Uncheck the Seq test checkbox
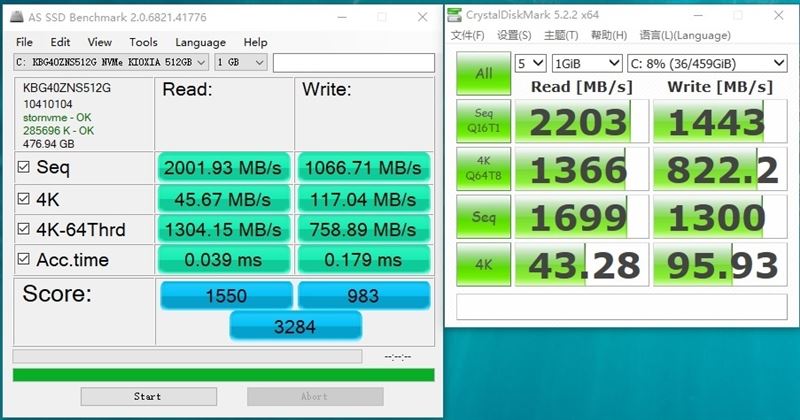800x420 pixels. pyautogui.click(x=23, y=167)
